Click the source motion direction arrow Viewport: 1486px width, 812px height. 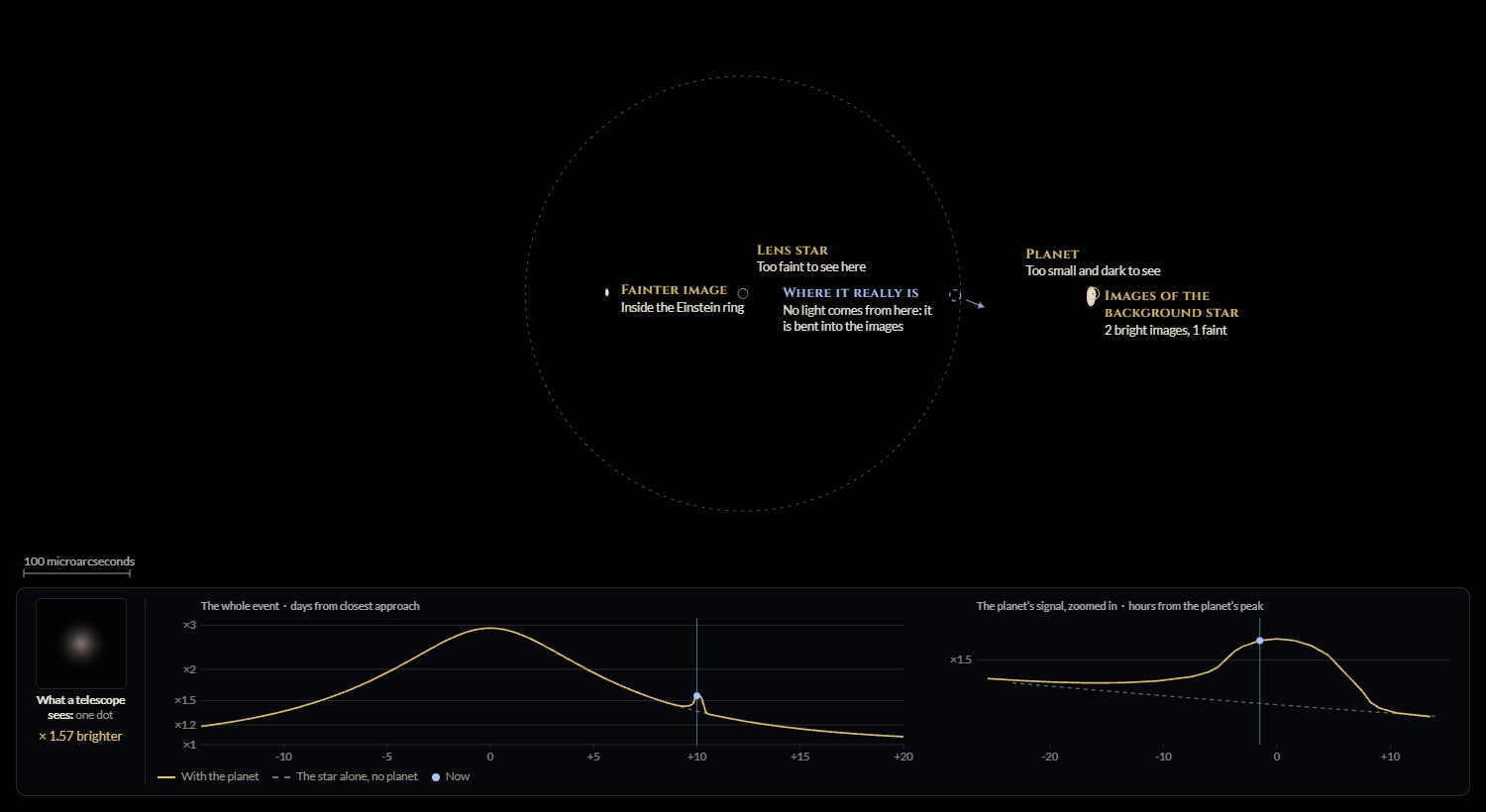975,304
